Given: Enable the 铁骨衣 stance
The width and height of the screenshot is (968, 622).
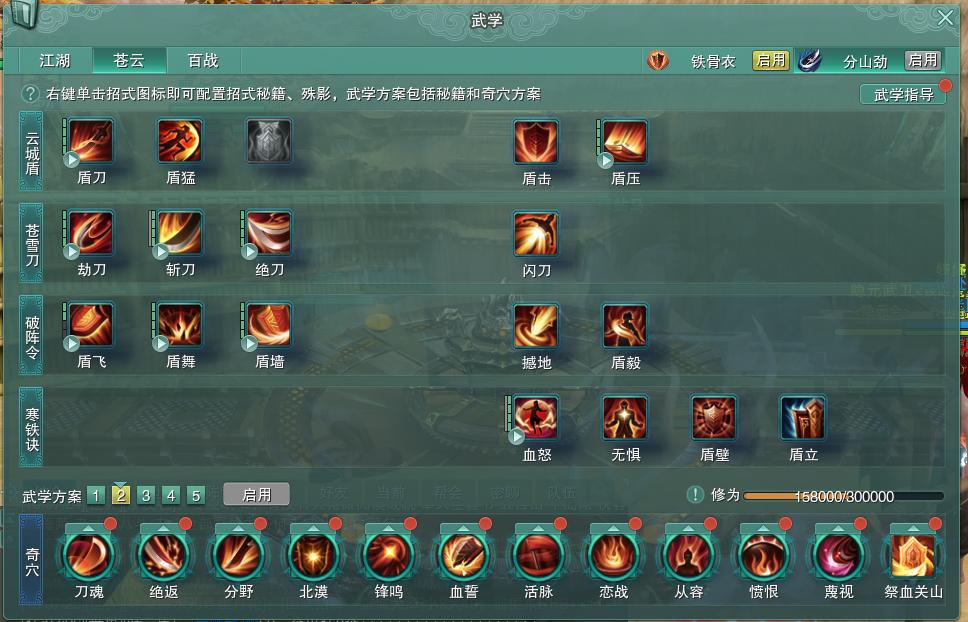Looking at the screenshot, I should tap(770, 60).
